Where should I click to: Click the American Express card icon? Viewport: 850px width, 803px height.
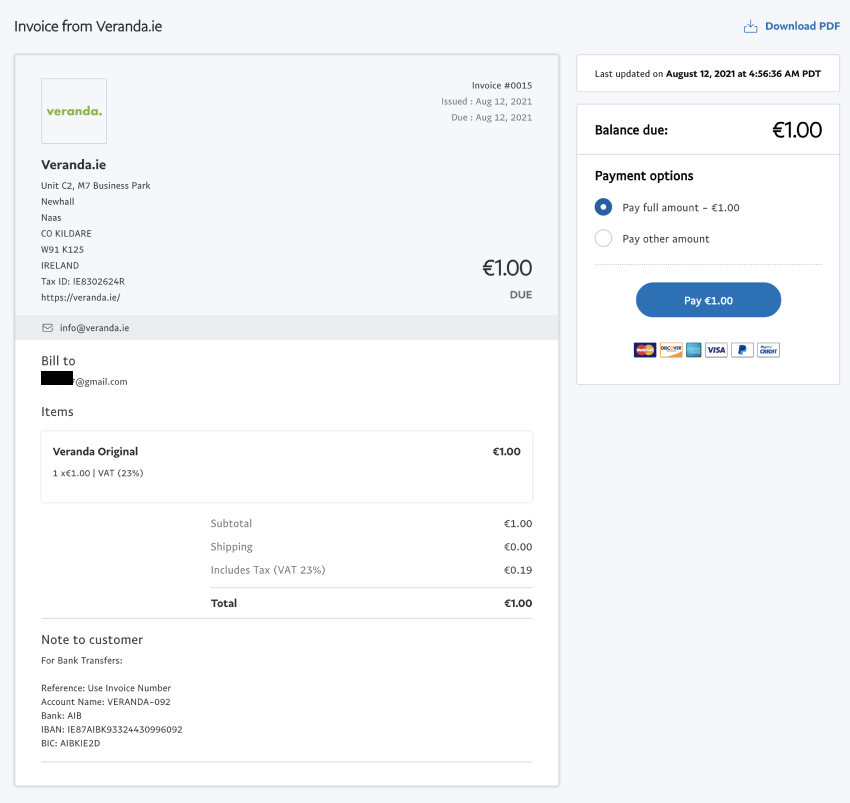[x=693, y=350]
